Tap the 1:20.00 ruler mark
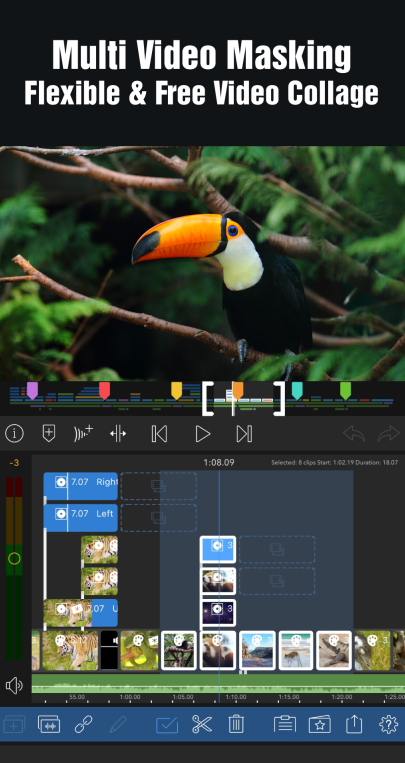Image resolution: width=405 pixels, height=763 pixels. tap(342, 697)
